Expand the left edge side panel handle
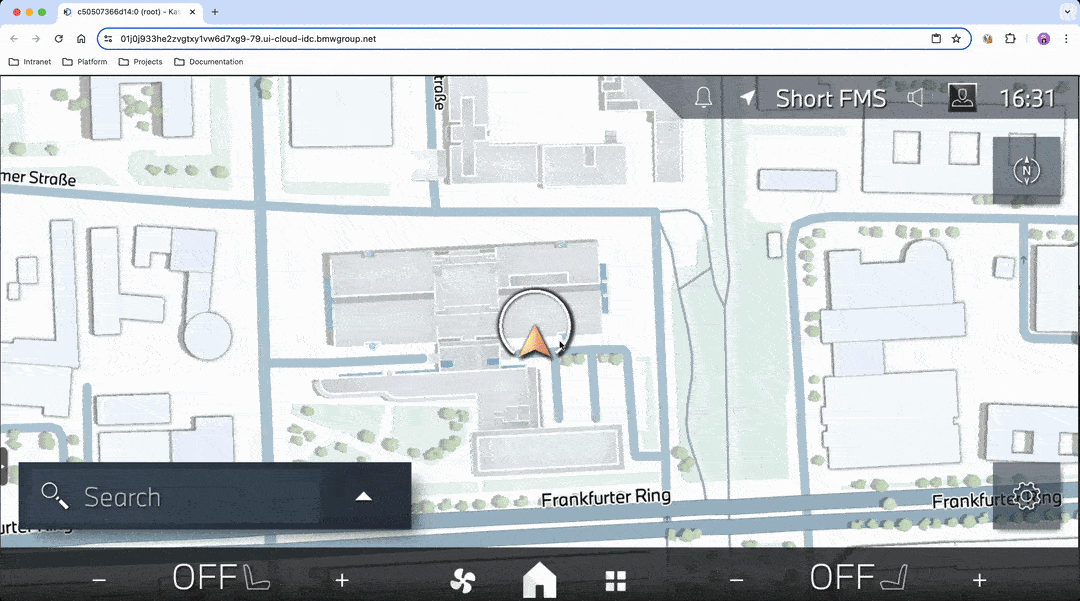The height and width of the screenshot is (601, 1080). point(4,466)
